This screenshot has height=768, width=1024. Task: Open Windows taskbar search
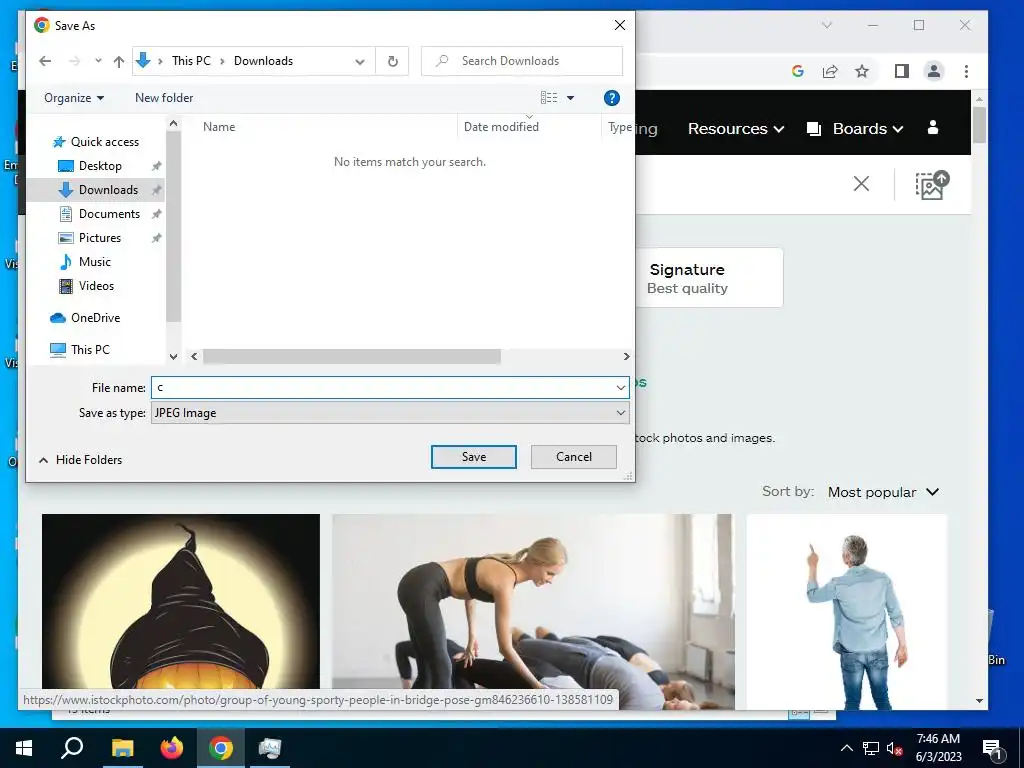pyautogui.click(x=72, y=748)
